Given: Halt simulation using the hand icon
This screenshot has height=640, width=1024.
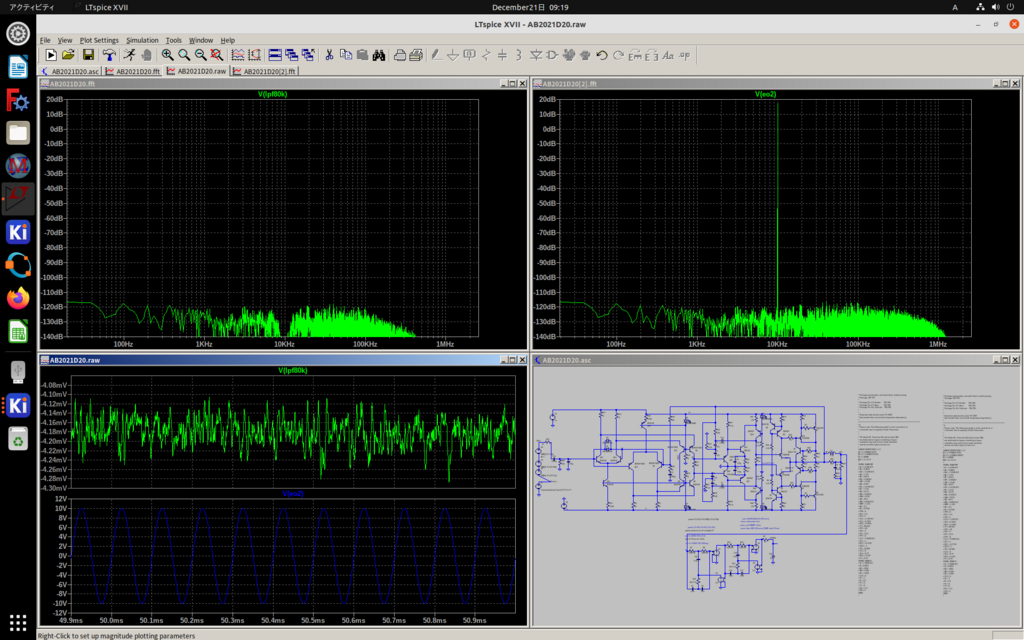Looking at the screenshot, I should pos(146,56).
